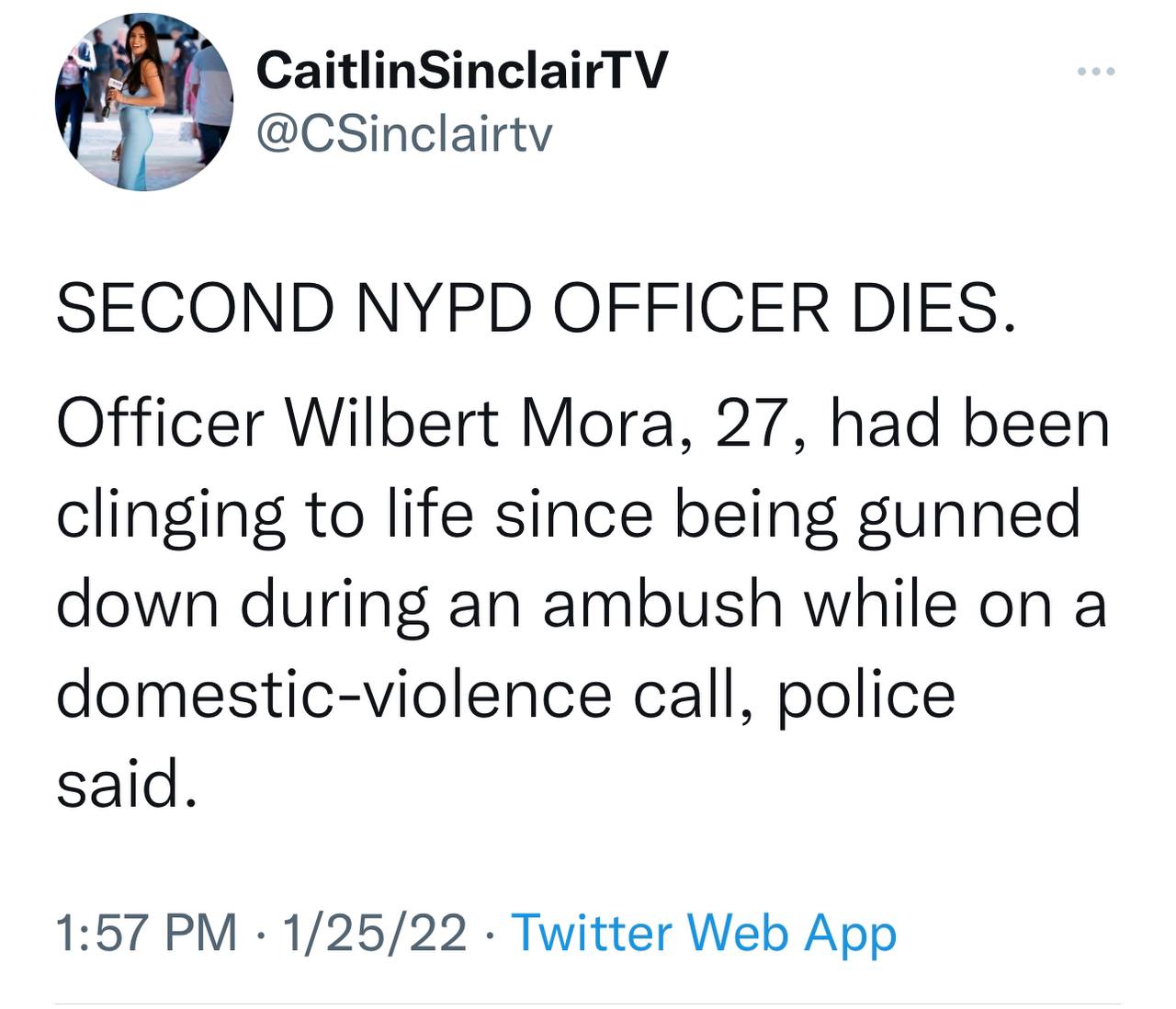
Task: Click the final word "said."
Action: point(126,785)
